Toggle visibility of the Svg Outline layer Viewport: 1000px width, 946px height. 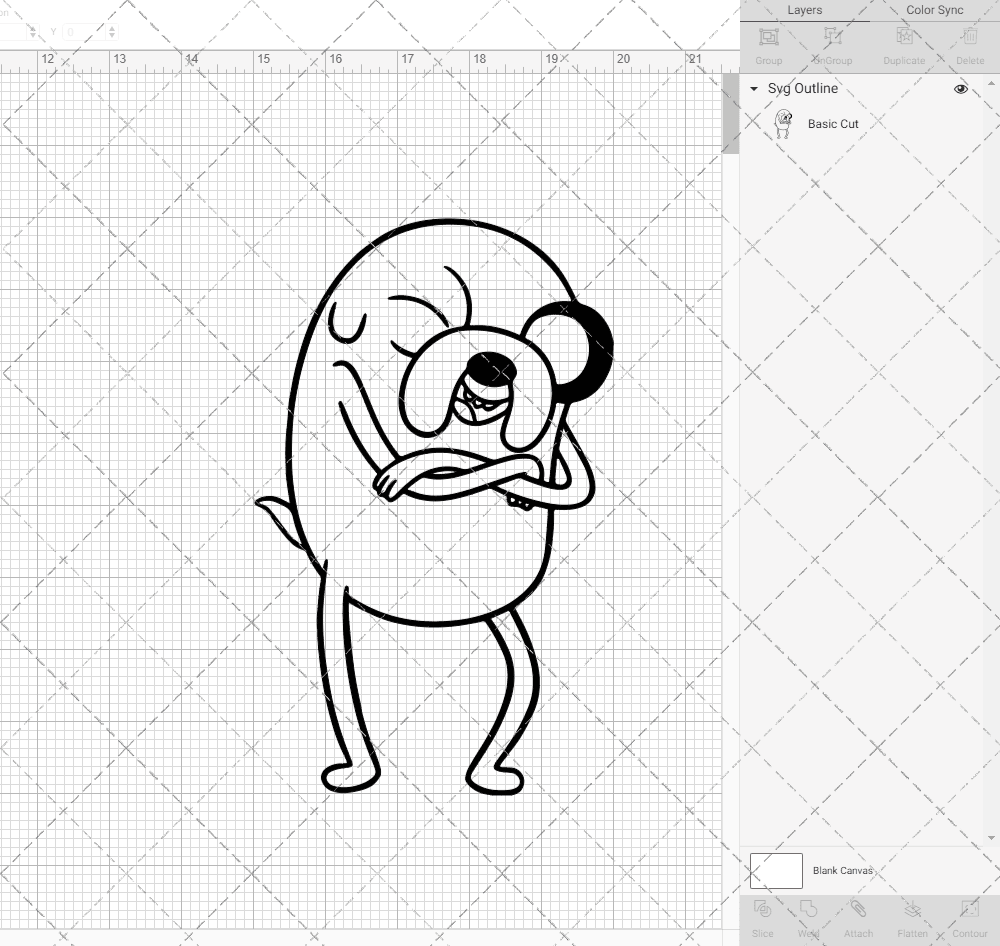point(960,88)
